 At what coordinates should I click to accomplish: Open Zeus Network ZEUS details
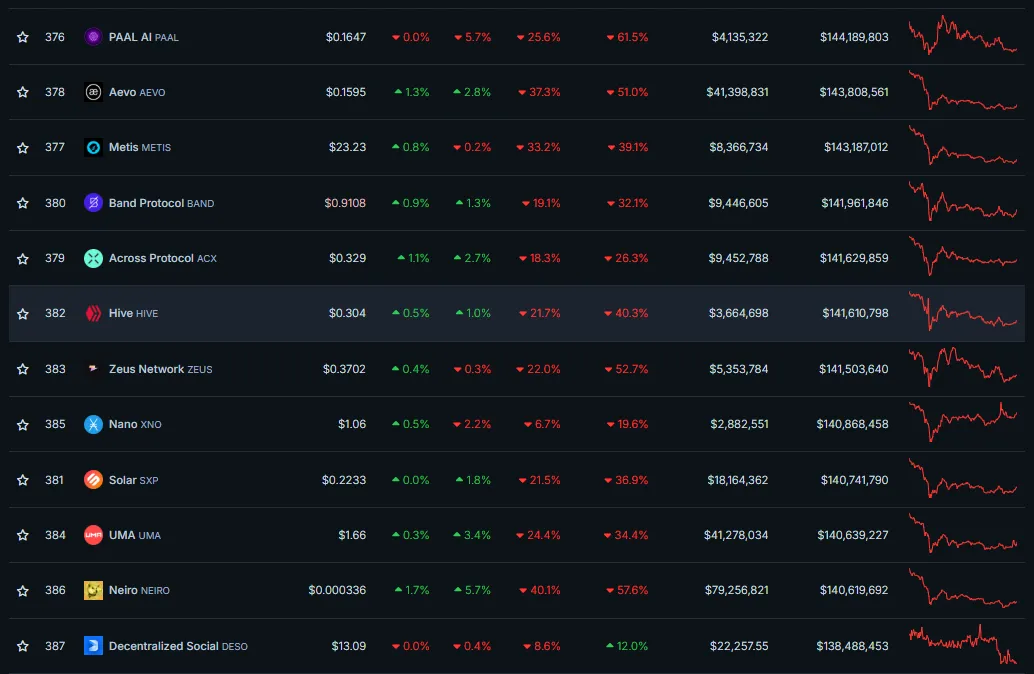point(160,369)
